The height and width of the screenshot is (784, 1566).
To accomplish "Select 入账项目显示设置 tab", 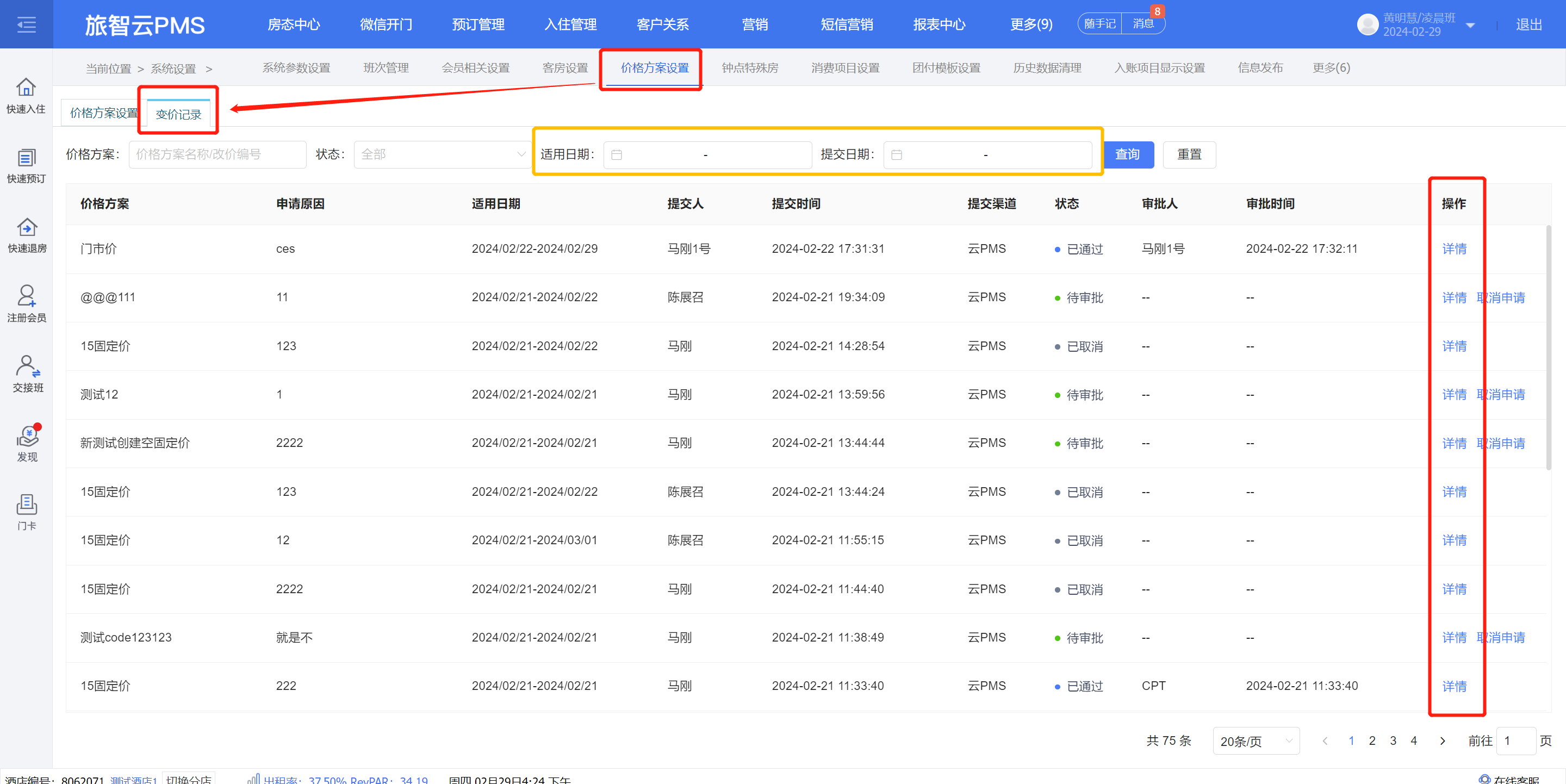I will [1159, 68].
